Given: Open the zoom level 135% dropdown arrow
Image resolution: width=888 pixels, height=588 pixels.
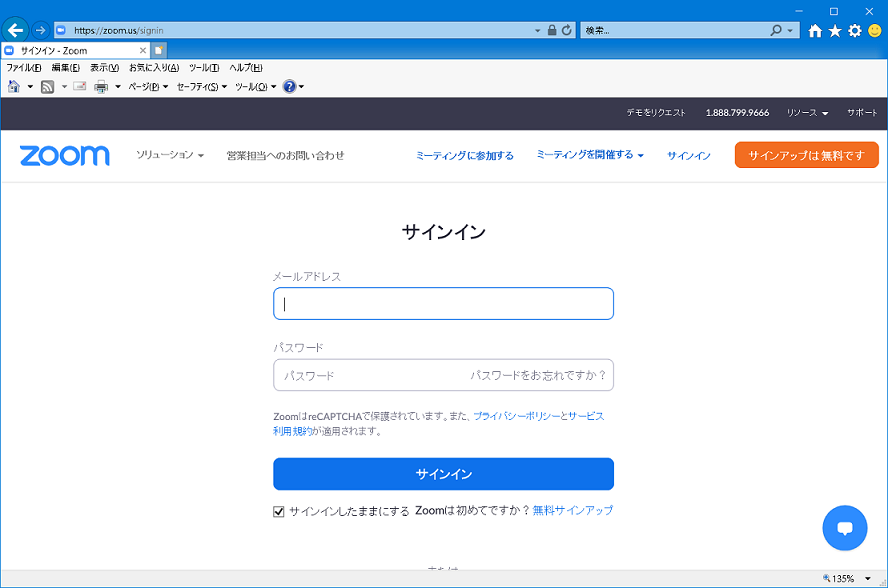Looking at the screenshot, I should [x=868, y=578].
